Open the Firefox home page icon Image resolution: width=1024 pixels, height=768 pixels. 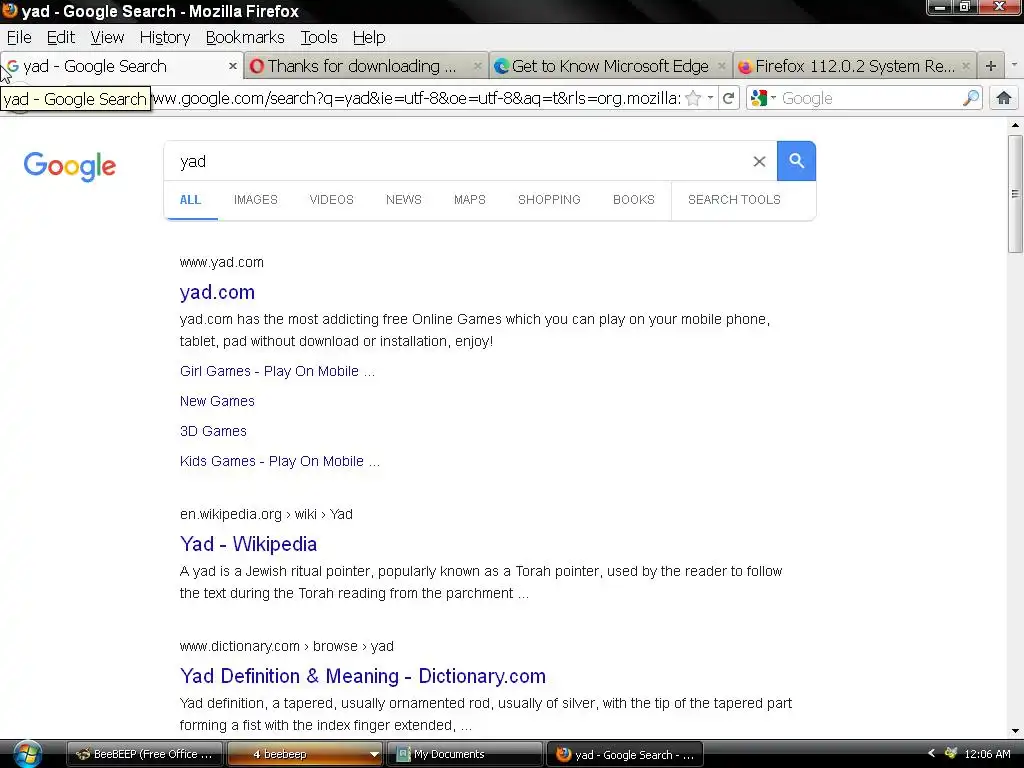[1004, 99]
